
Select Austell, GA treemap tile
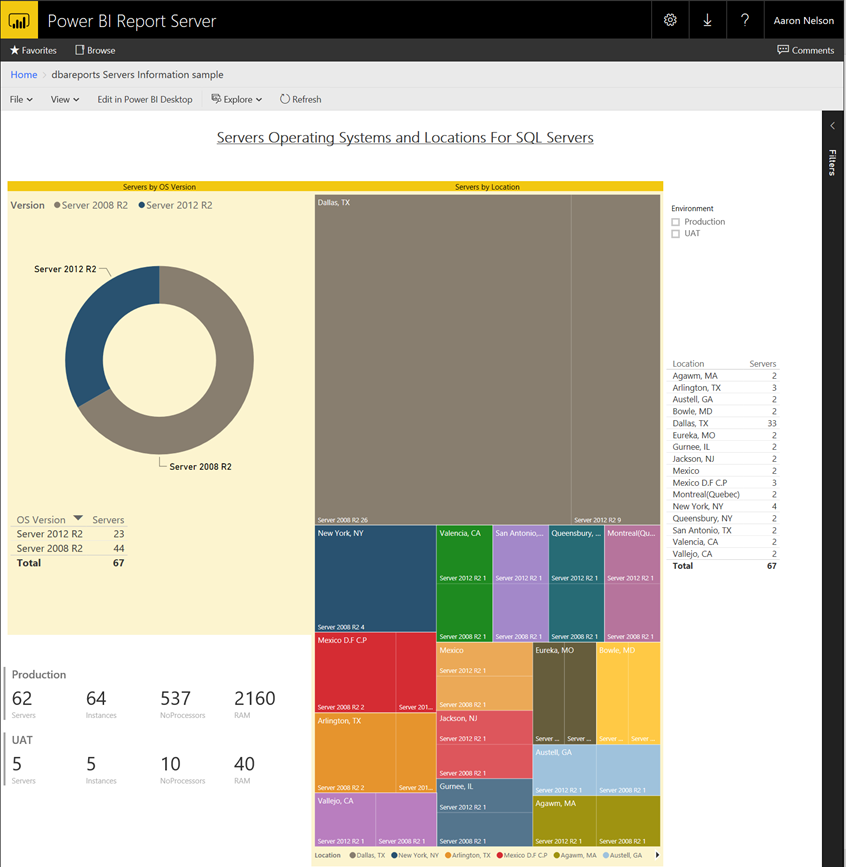(x=597, y=770)
